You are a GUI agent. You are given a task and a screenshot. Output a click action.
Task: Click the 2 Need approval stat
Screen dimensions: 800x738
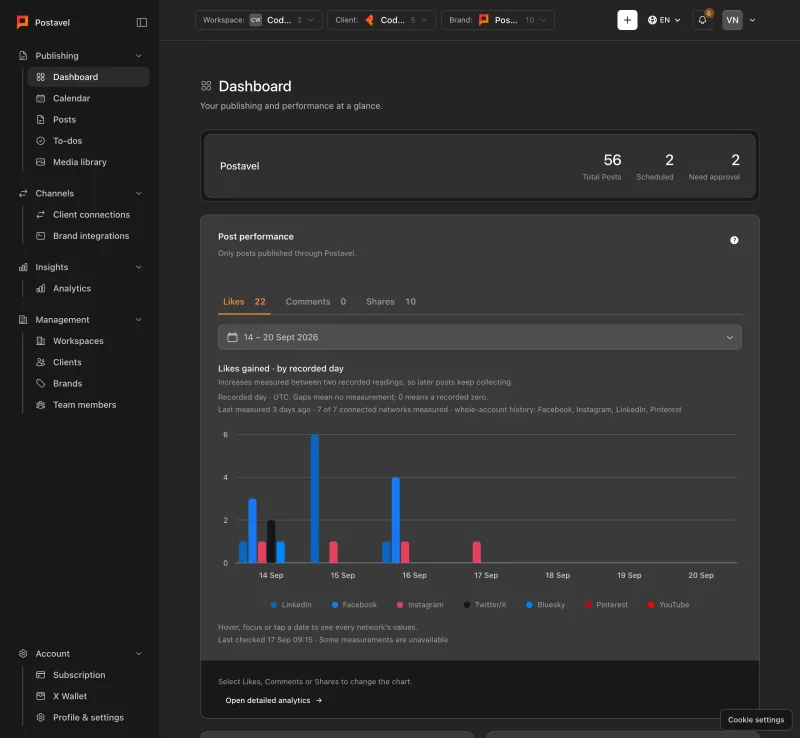(x=714, y=166)
